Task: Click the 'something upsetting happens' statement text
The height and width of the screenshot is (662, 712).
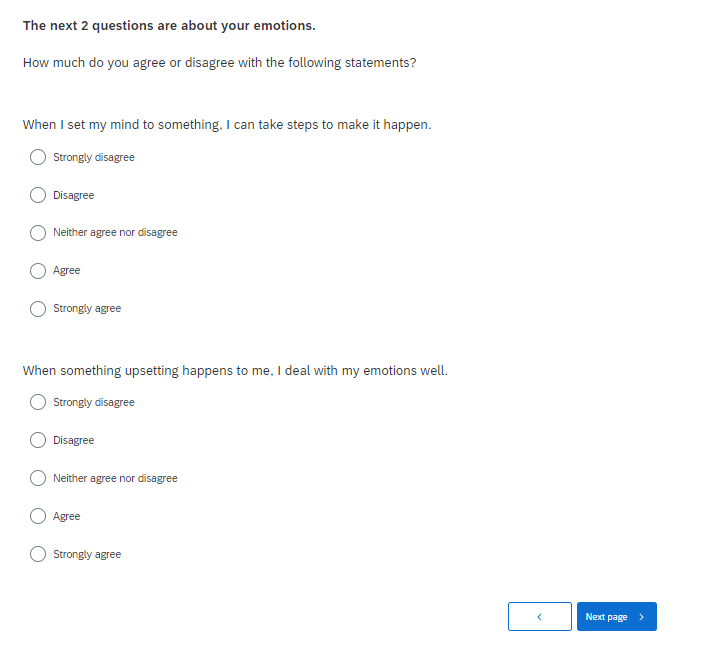Action: coord(235,371)
